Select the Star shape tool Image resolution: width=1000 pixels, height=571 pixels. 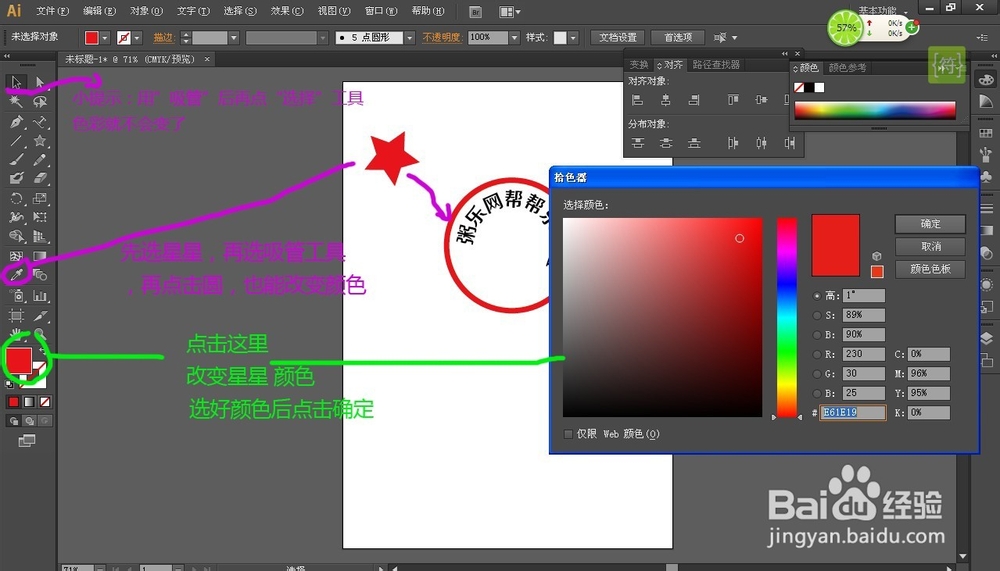(x=40, y=140)
